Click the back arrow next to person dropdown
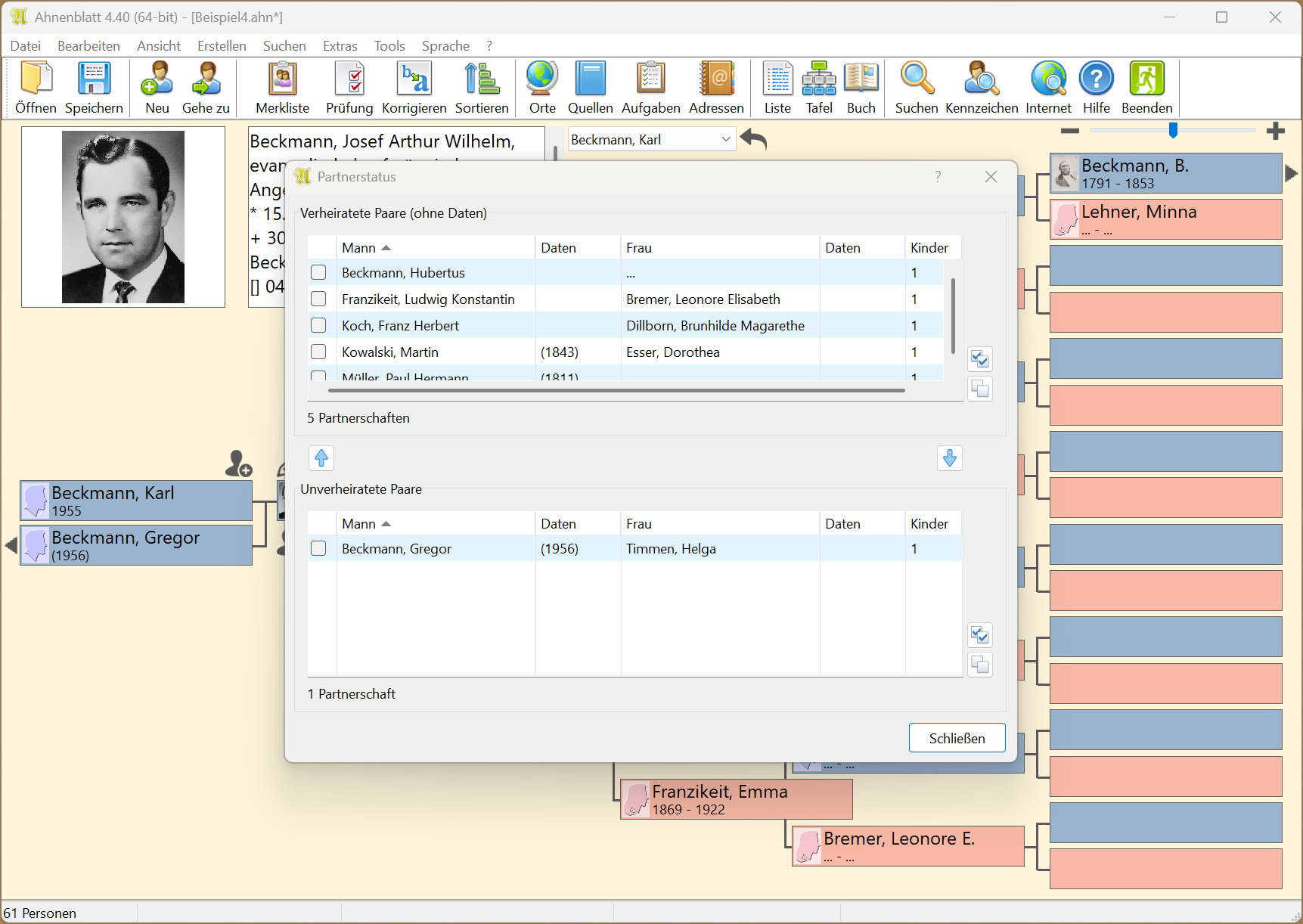The image size is (1303, 924). point(753,139)
